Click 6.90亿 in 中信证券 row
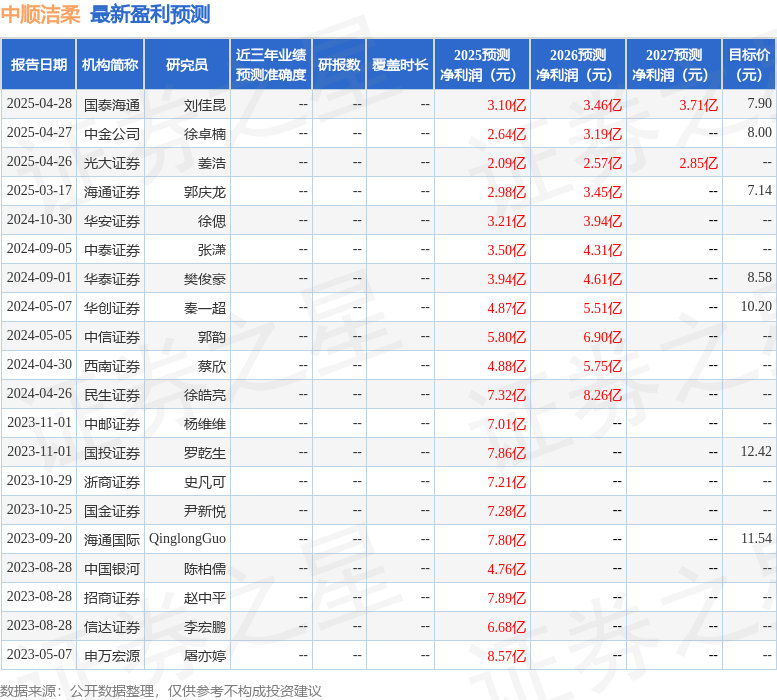Screen dimensions: 777x700 [602, 337]
